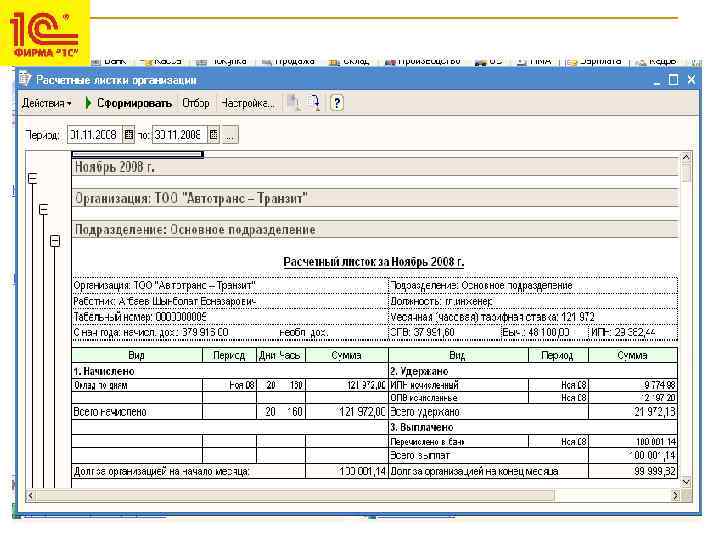
Task: Click the period end date field
Action: (x=180, y=135)
